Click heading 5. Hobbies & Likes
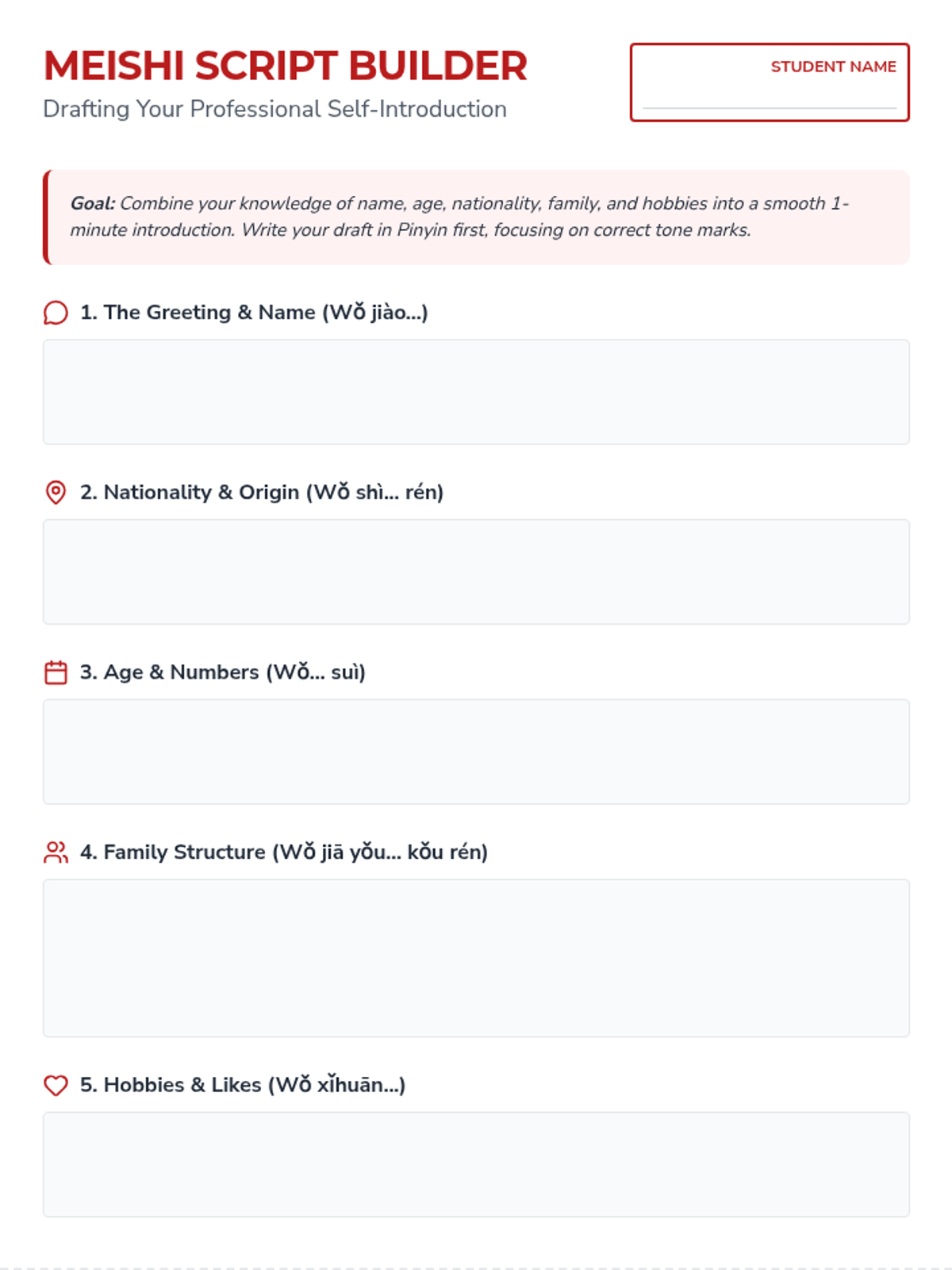952x1270 pixels. (243, 1085)
